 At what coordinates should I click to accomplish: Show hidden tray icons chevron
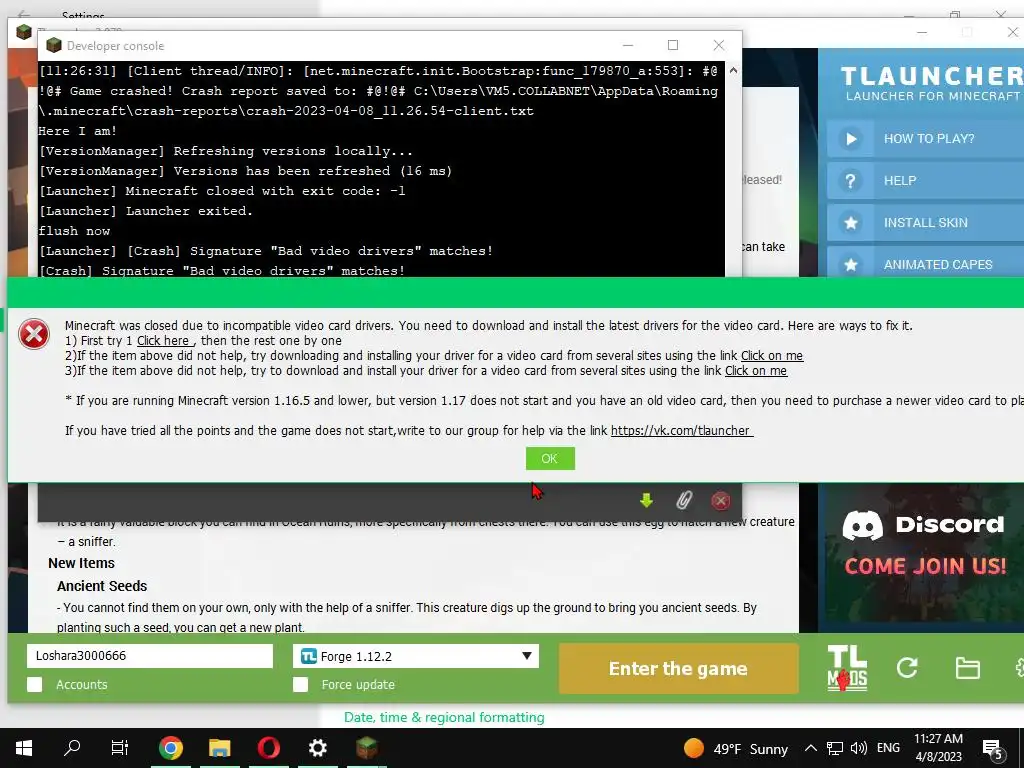[x=810, y=748]
